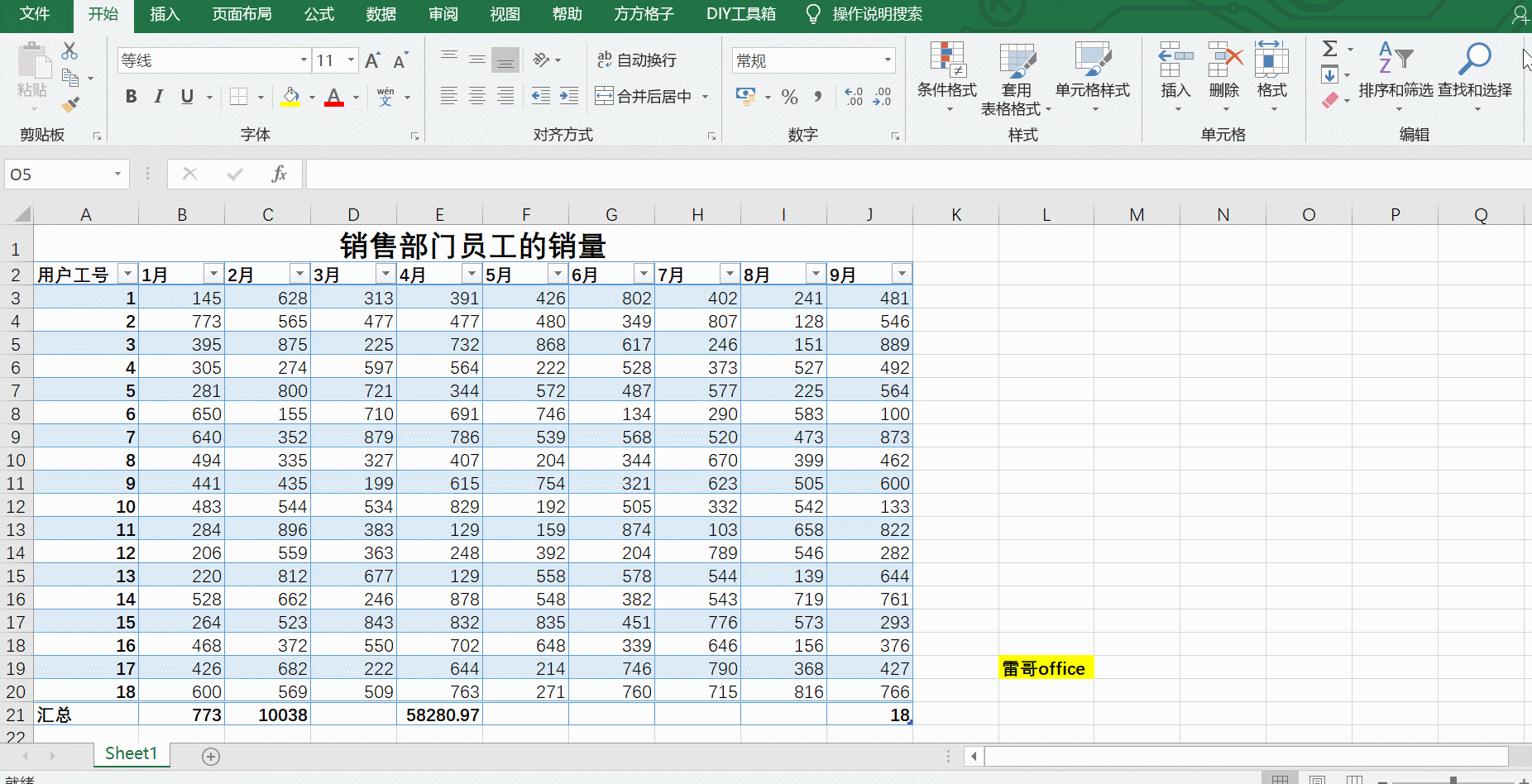Increase indent icon
The width and height of the screenshot is (1532, 784).
569,96
